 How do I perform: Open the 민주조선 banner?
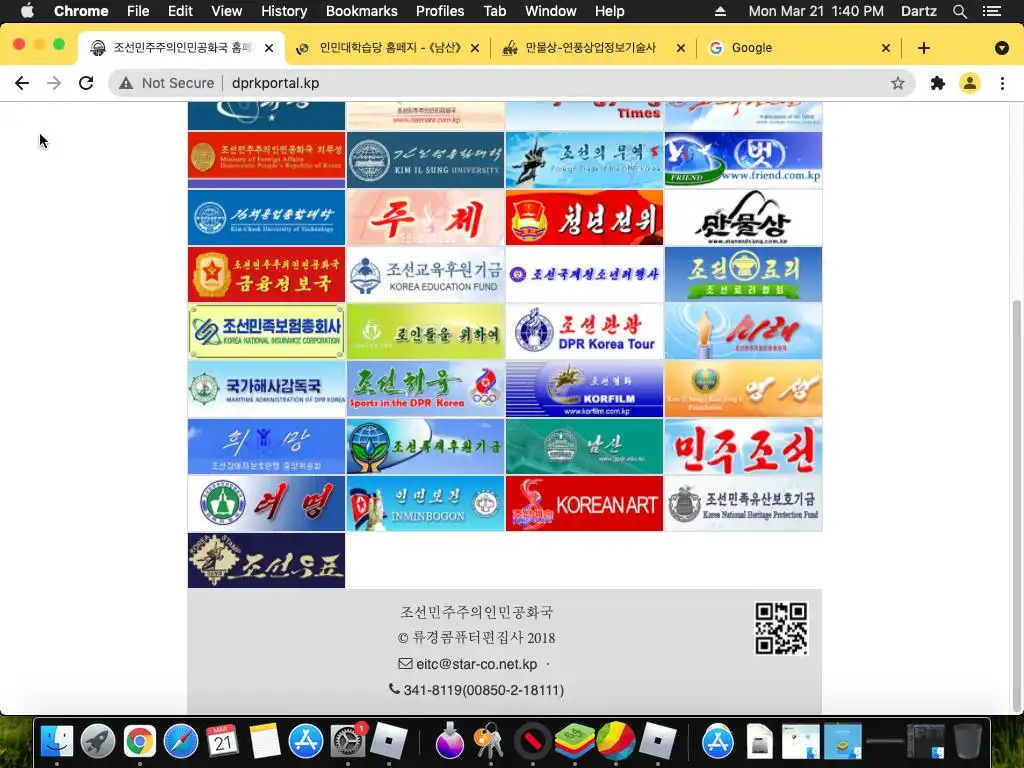pyautogui.click(x=743, y=447)
